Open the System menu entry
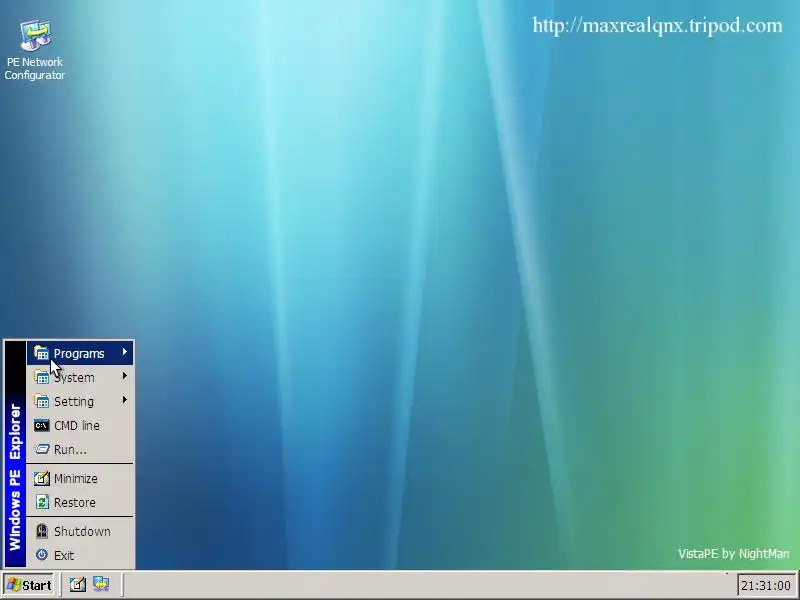The width and height of the screenshot is (800, 600). [x=80, y=377]
